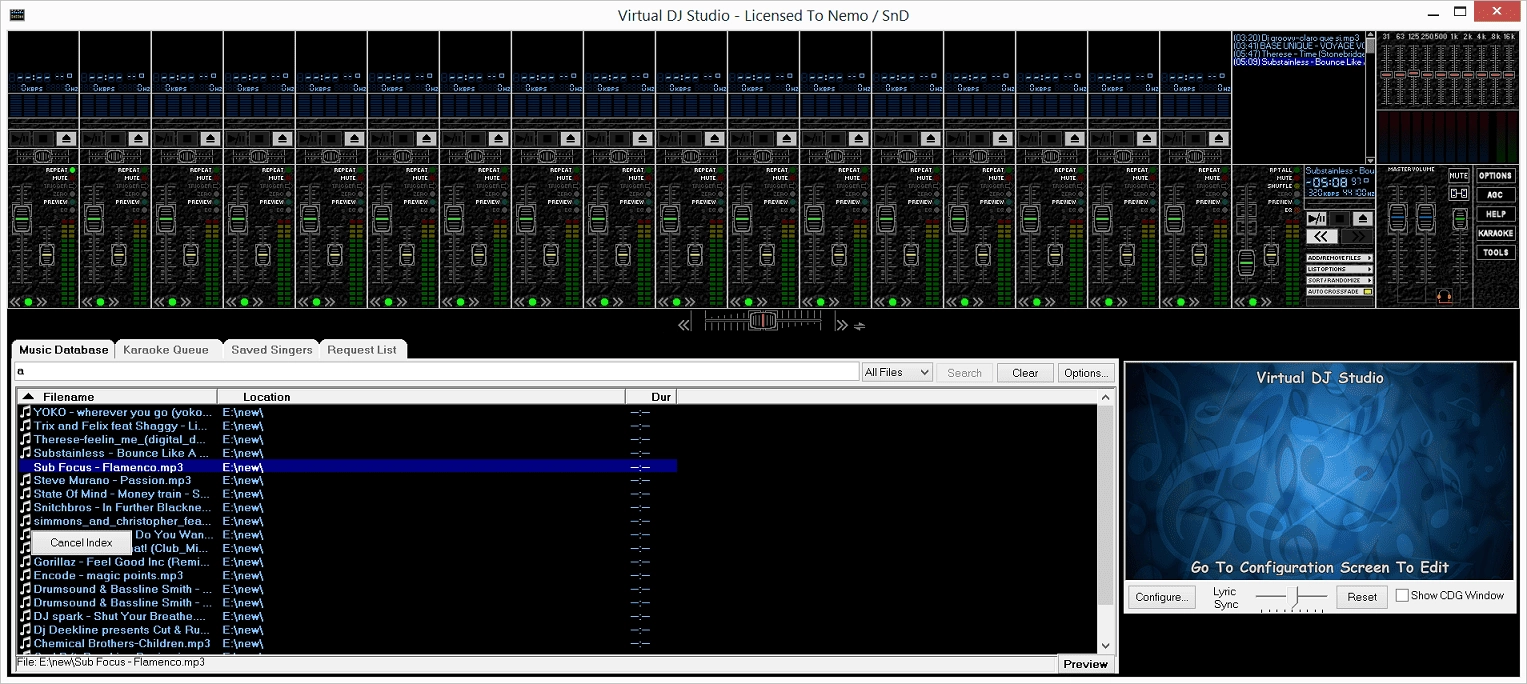The image size is (1527, 684).
Task: Click eject on the second deck
Action: (138, 138)
